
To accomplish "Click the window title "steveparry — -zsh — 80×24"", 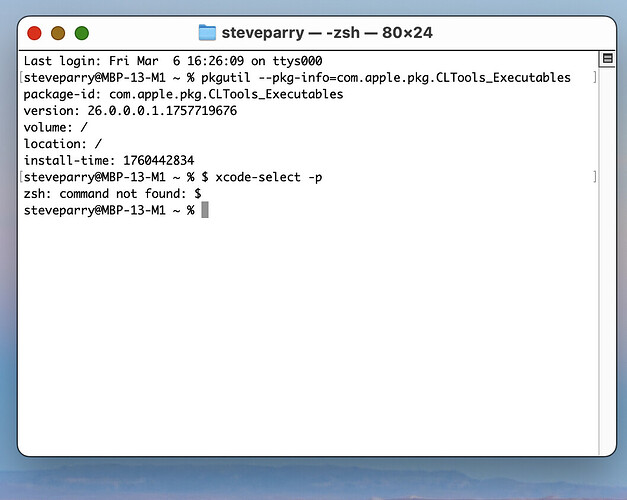I will click(327, 33).
